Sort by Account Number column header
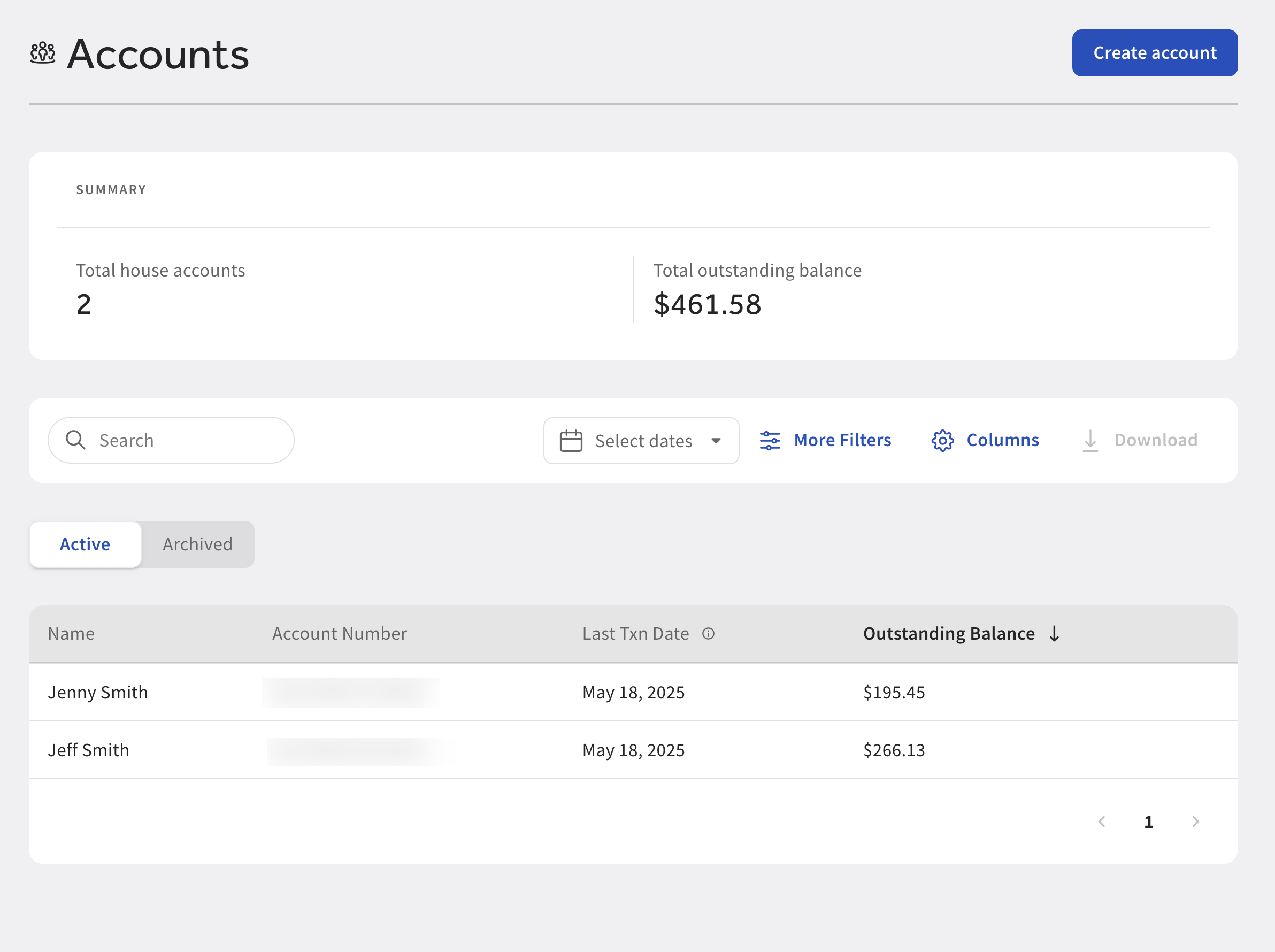This screenshot has height=952, width=1275. (x=340, y=634)
